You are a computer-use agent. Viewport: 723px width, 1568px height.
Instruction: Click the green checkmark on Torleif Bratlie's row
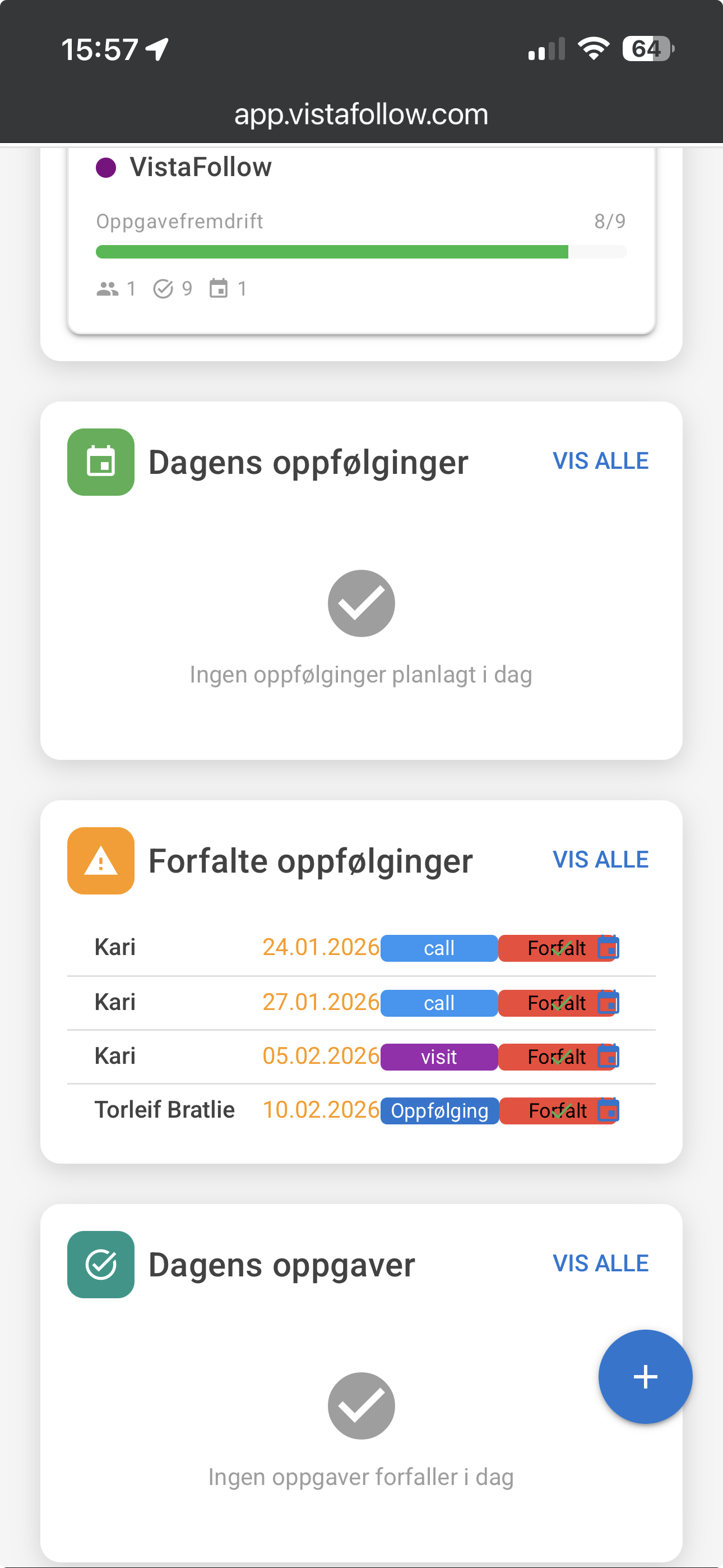(x=561, y=1111)
